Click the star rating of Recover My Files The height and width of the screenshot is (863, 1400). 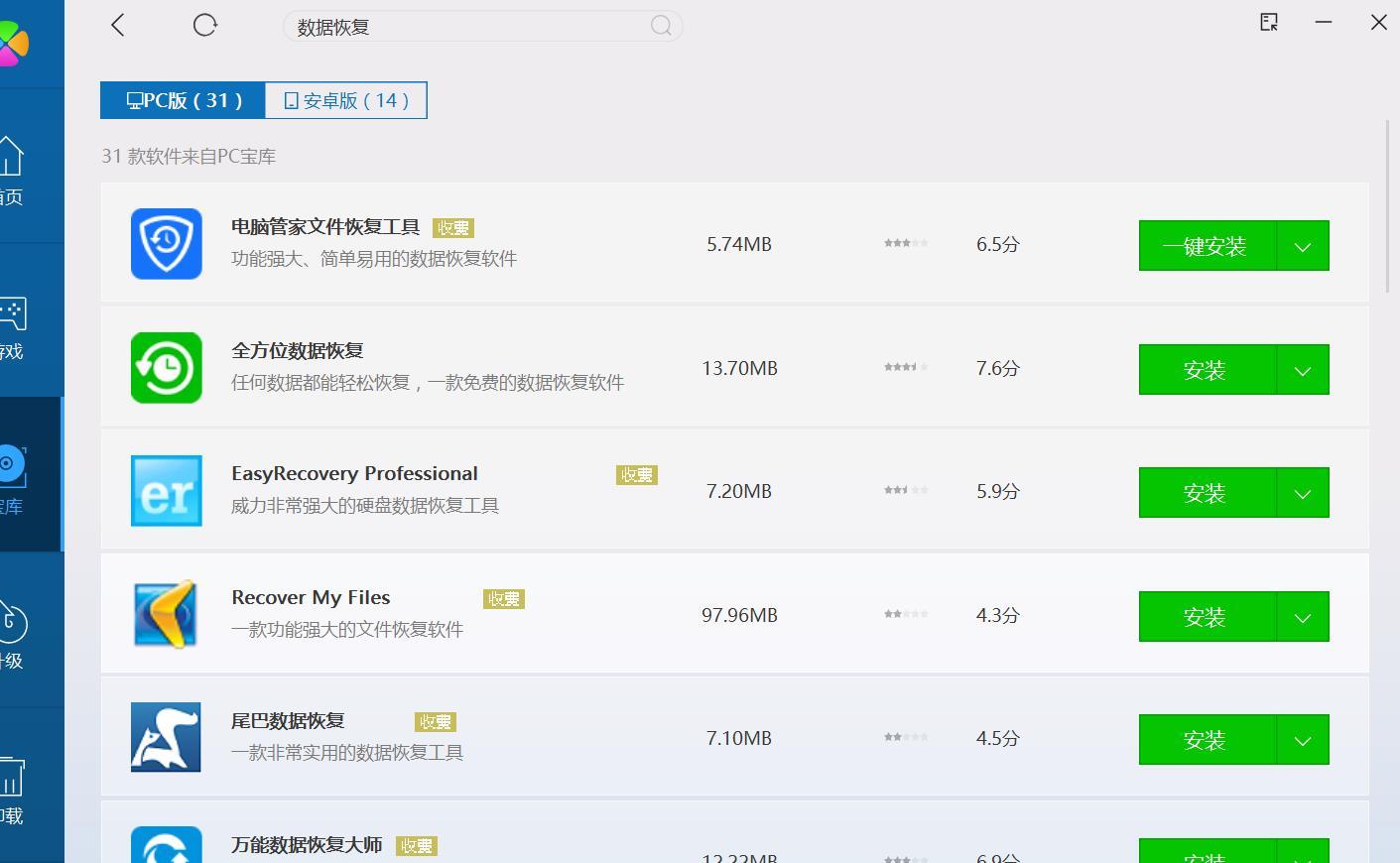click(x=906, y=614)
